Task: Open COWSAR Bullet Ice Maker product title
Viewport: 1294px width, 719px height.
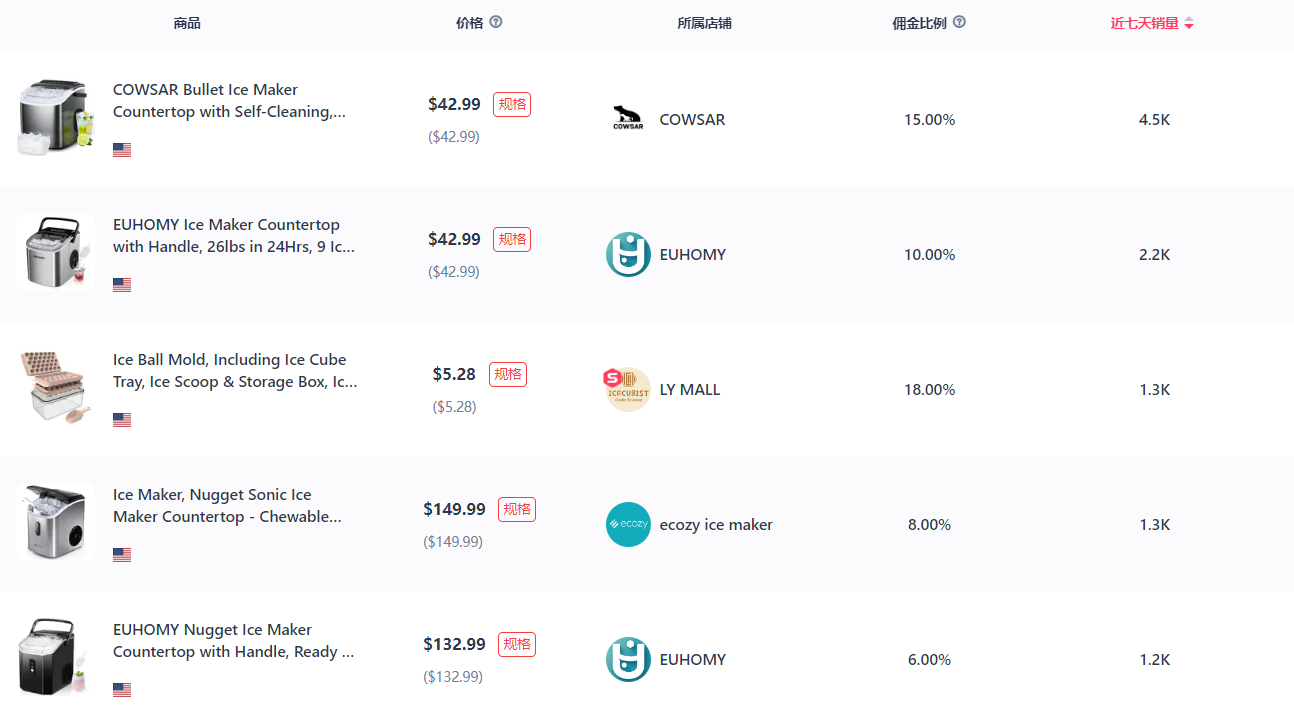Action: [x=229, y=101]
